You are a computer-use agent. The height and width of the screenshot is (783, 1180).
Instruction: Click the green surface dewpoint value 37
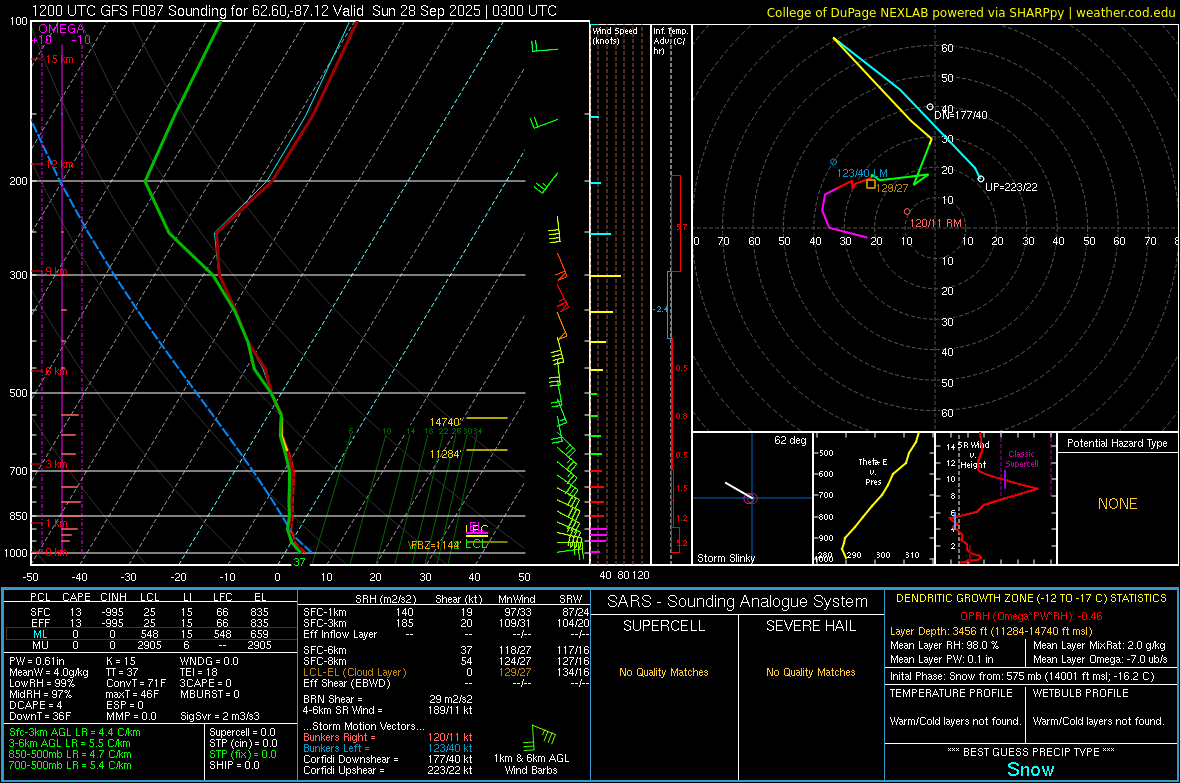coord(300,562)
